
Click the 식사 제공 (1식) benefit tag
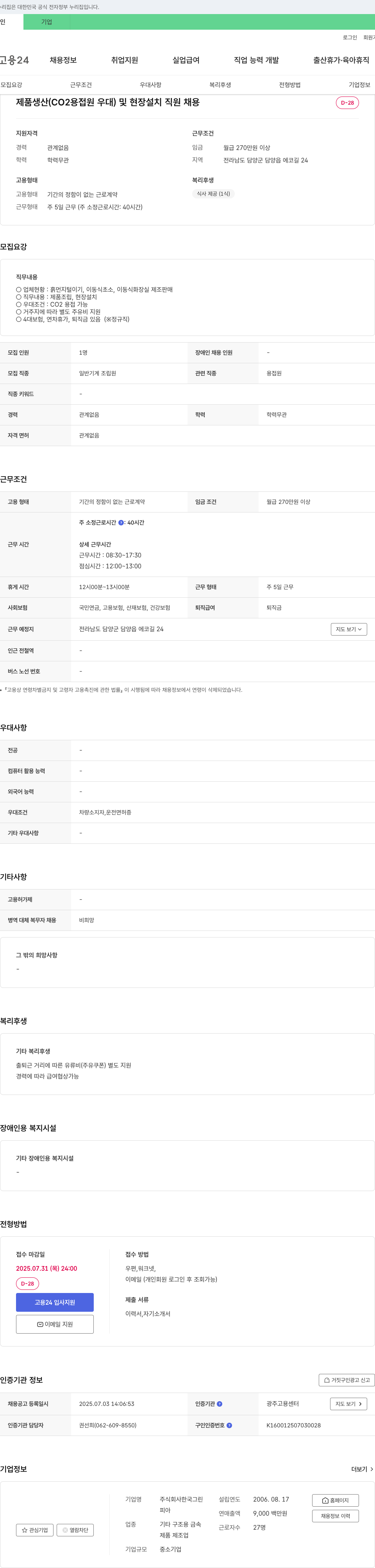pyautogui.click(x=213, y=194)
